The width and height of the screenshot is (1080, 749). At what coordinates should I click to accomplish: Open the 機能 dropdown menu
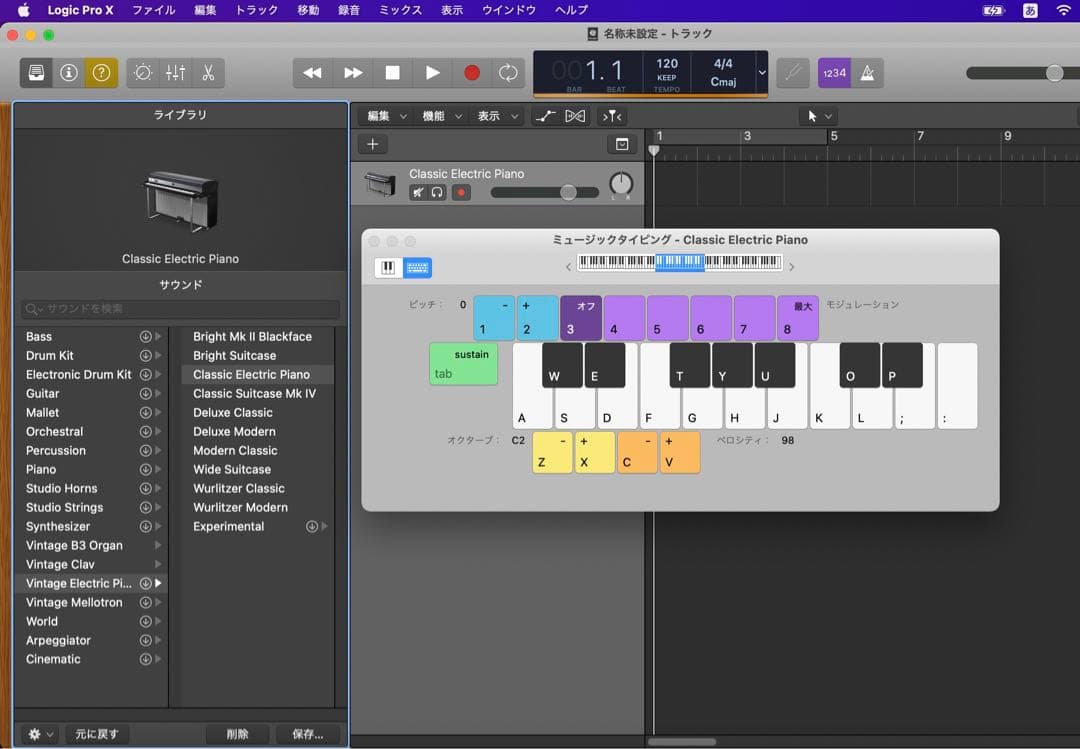pyautogui.click(x=442, y=116)
